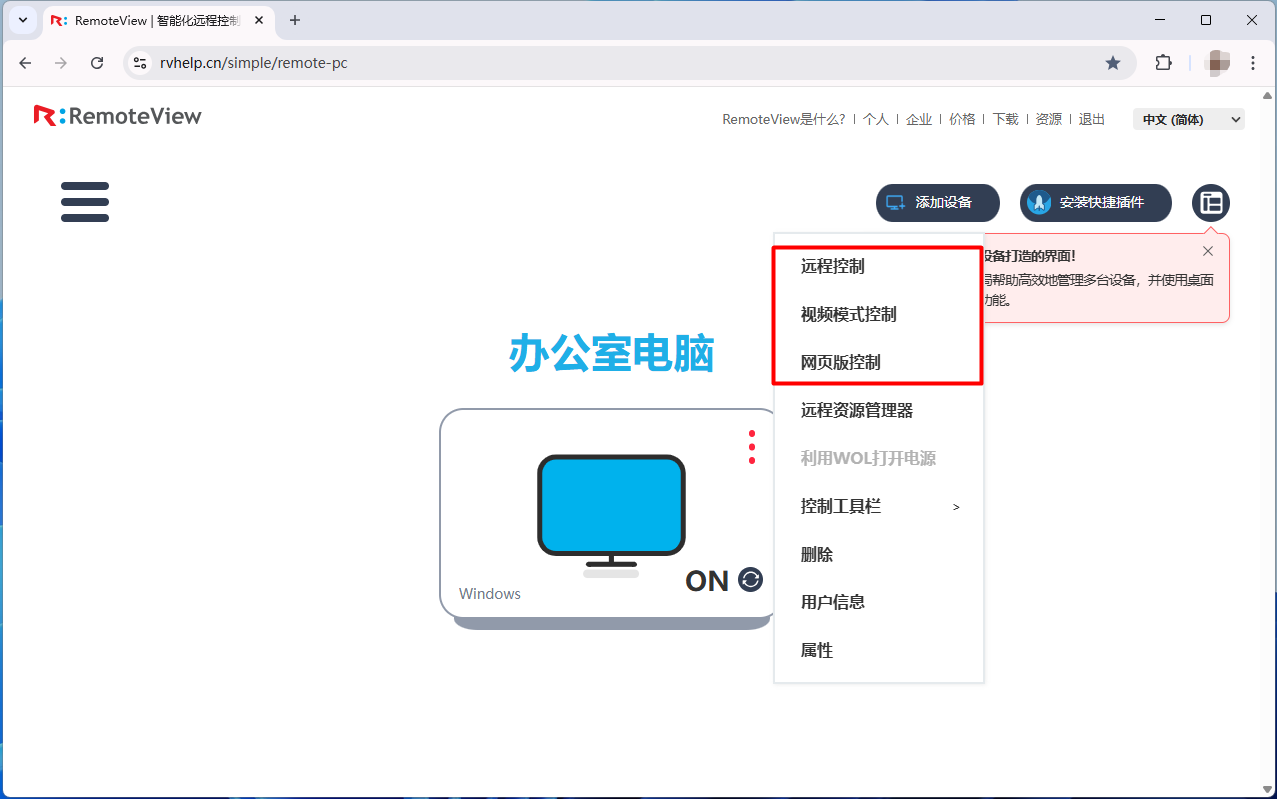The image size is (1277, 799).
Task: Close the pink tooltip notice
Action: (1208, 251)
